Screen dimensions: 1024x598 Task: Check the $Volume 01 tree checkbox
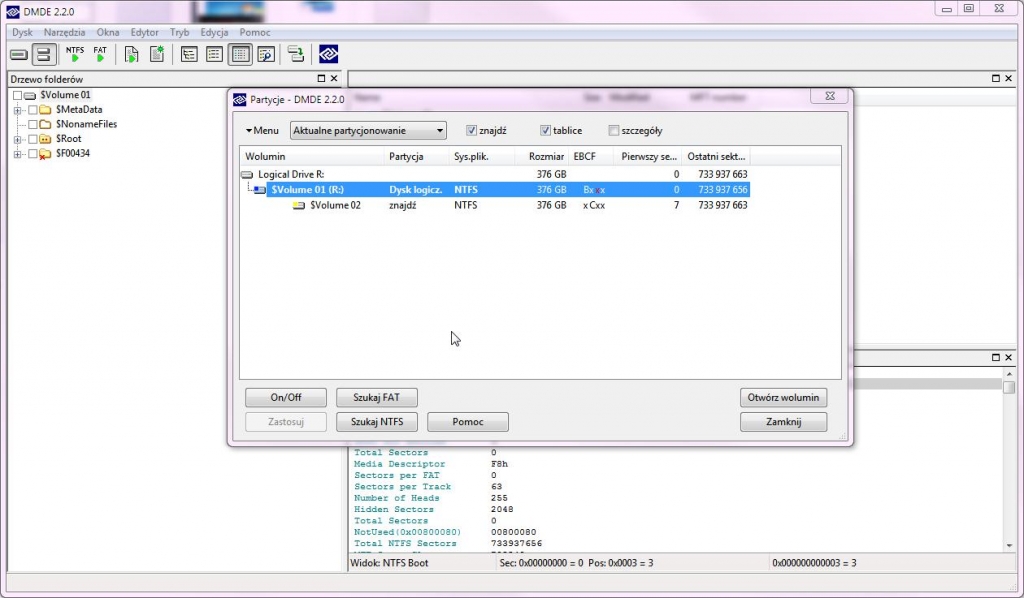(18, 95)
